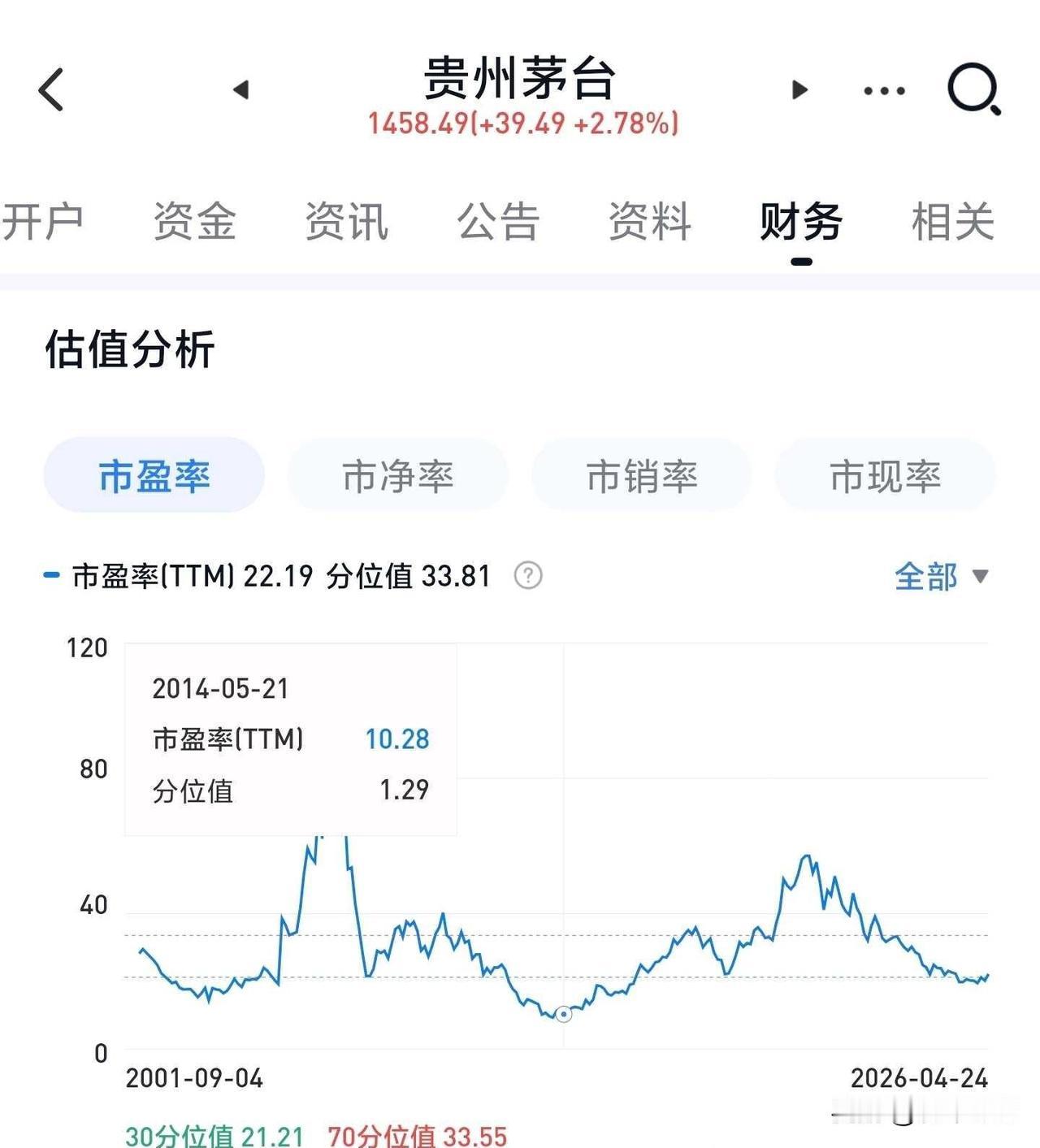The image size is (1040, 1148).
Task: Select the 市盈率 valuation pill
Action: click(154, 476)
